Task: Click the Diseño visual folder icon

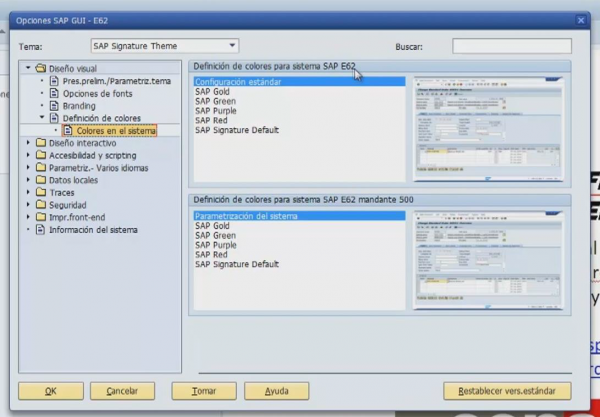Action: 41,68
